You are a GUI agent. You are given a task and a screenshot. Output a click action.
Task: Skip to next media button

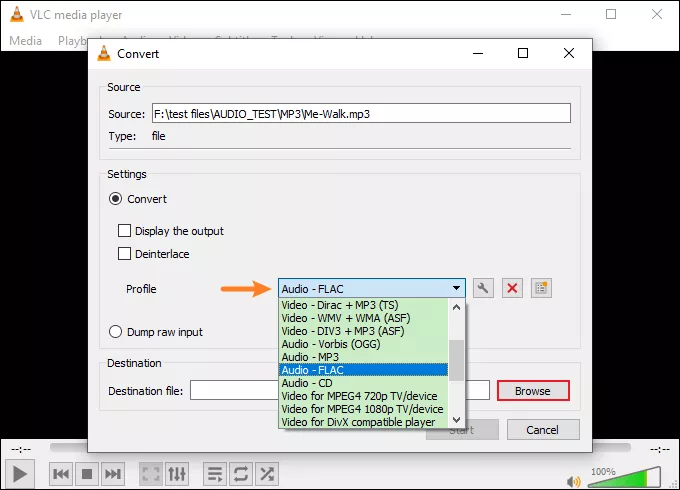pos(113,474)
